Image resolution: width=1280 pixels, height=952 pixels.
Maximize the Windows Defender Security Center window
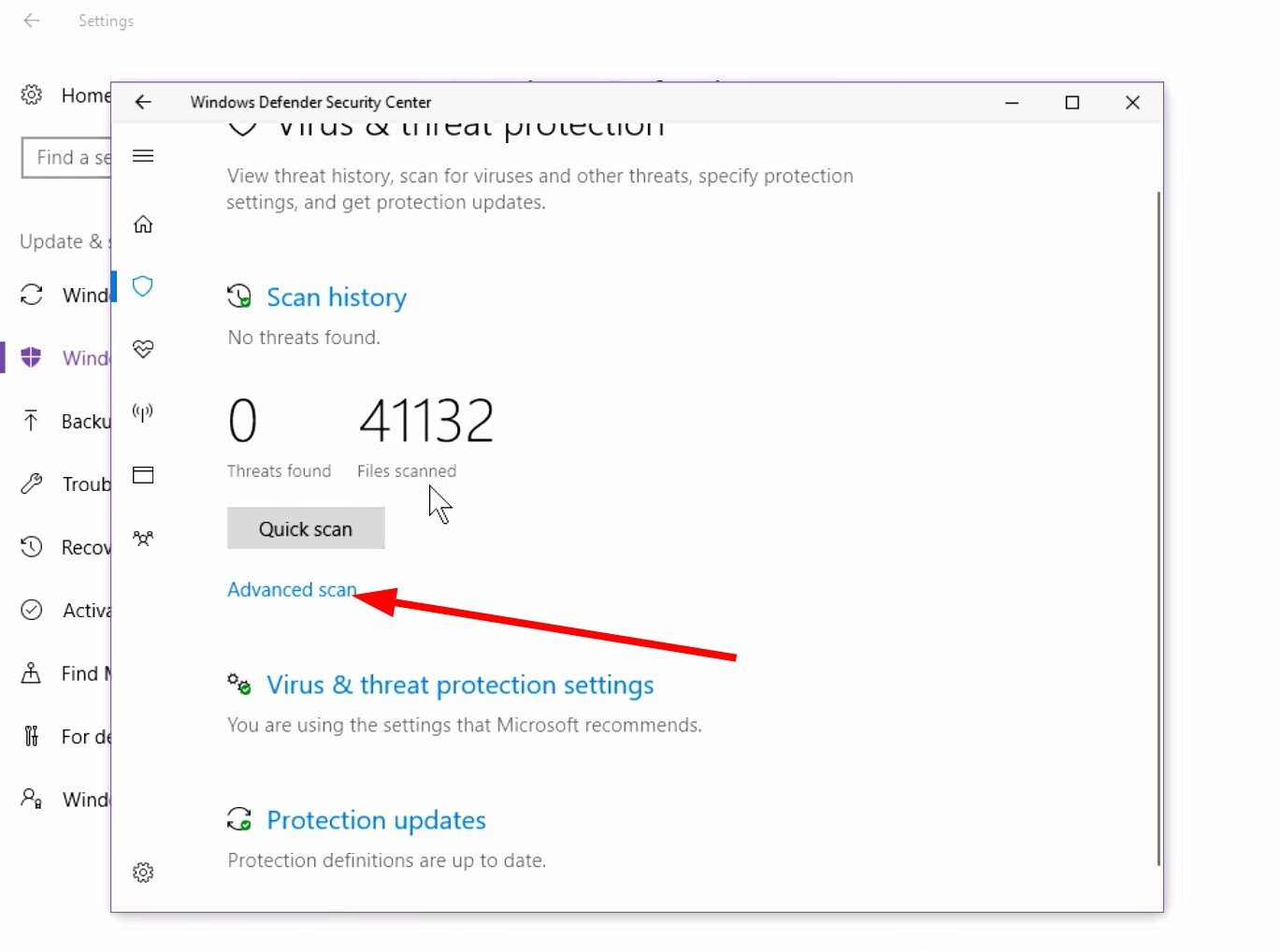[1072, 102]
